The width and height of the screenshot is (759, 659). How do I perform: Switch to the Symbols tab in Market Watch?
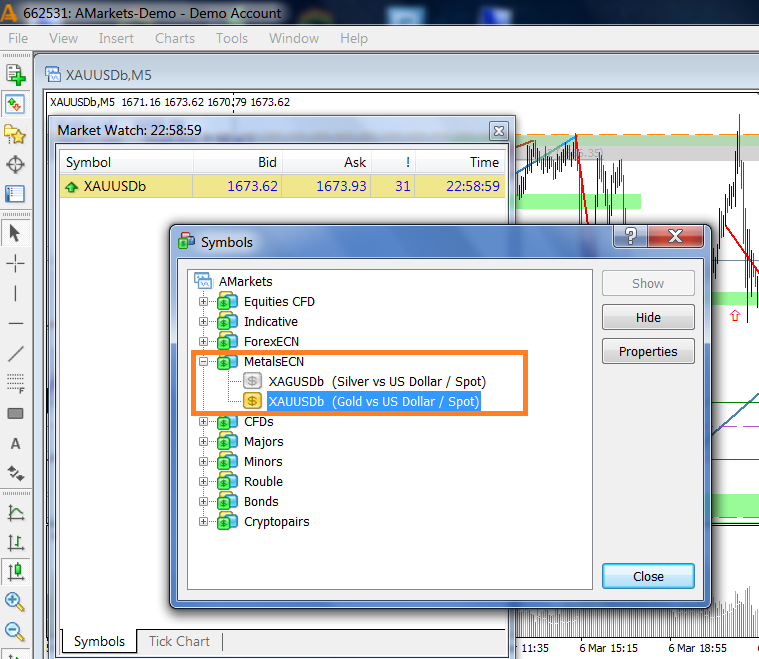[x=99, y=641]
